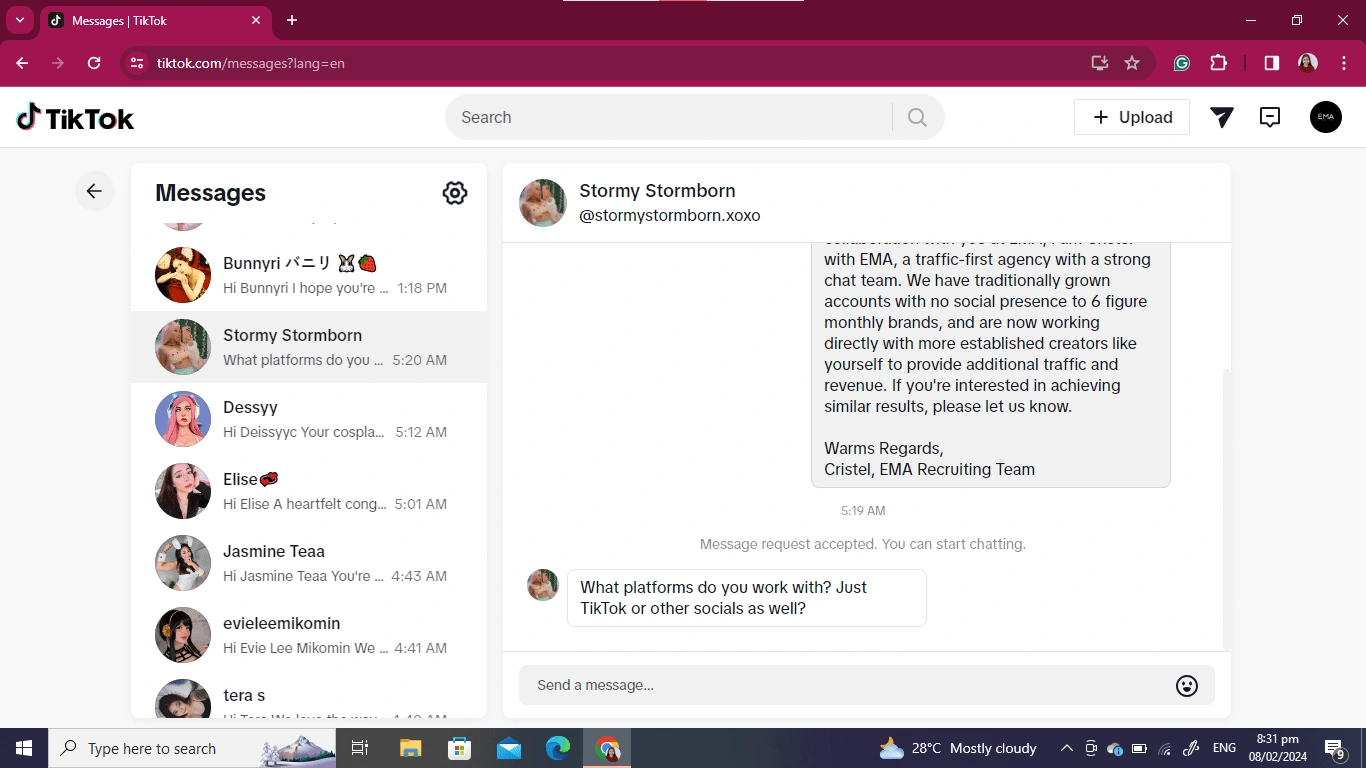Open File Explorer from the taskbar
Image resolution: width=1366 pixels, height=768 pixels.
click(x=411, y=748)
